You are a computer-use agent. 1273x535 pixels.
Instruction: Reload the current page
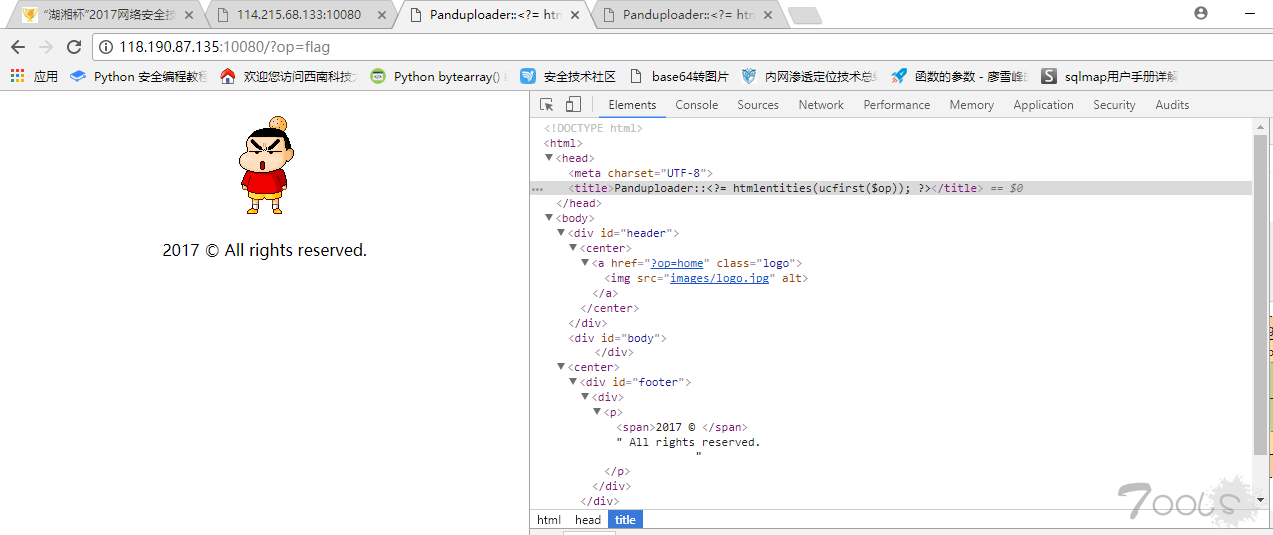tap(74, 47)
